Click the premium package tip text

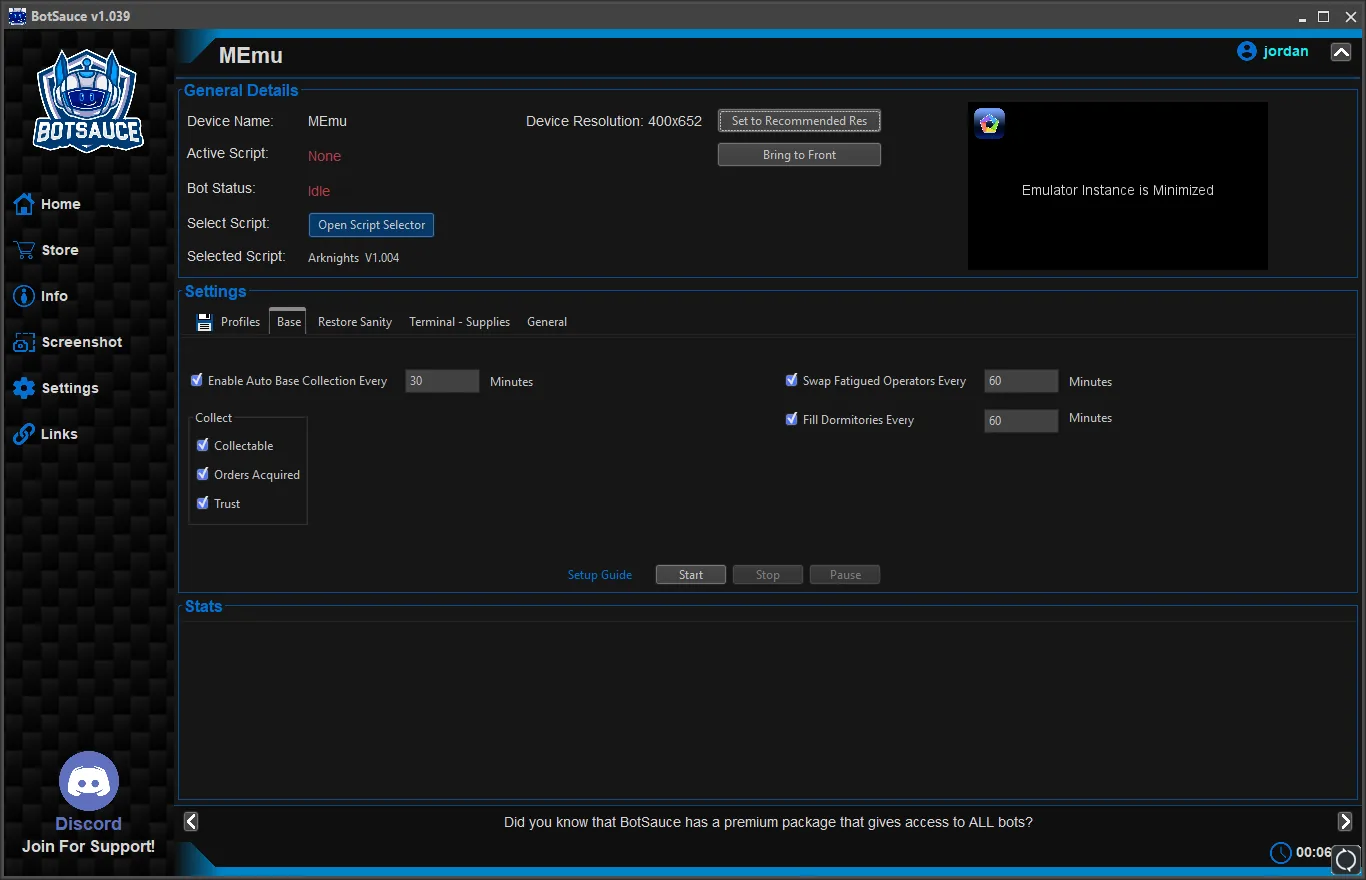[x=768, y=822]
